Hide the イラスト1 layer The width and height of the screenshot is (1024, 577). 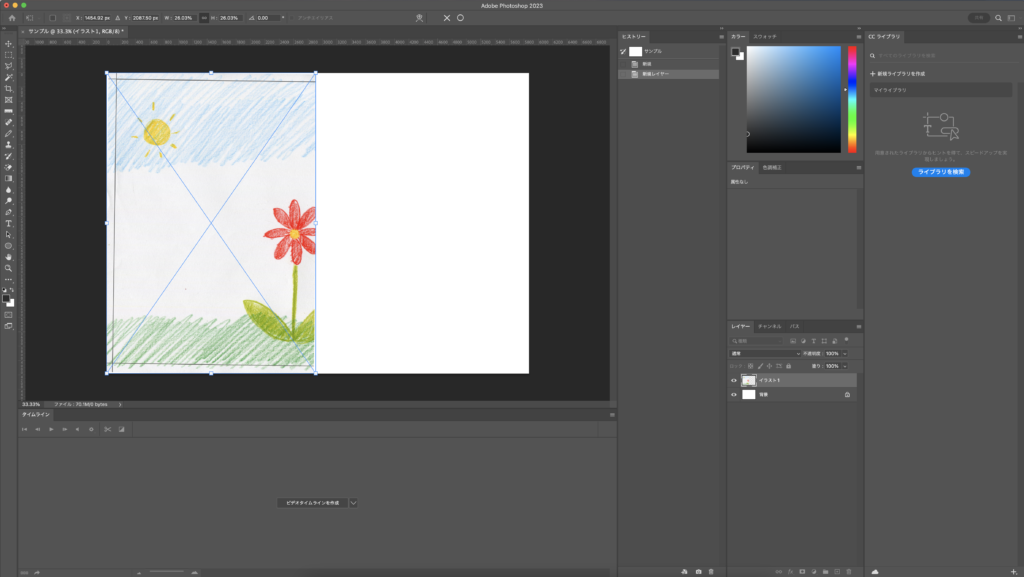coord(734,380)
